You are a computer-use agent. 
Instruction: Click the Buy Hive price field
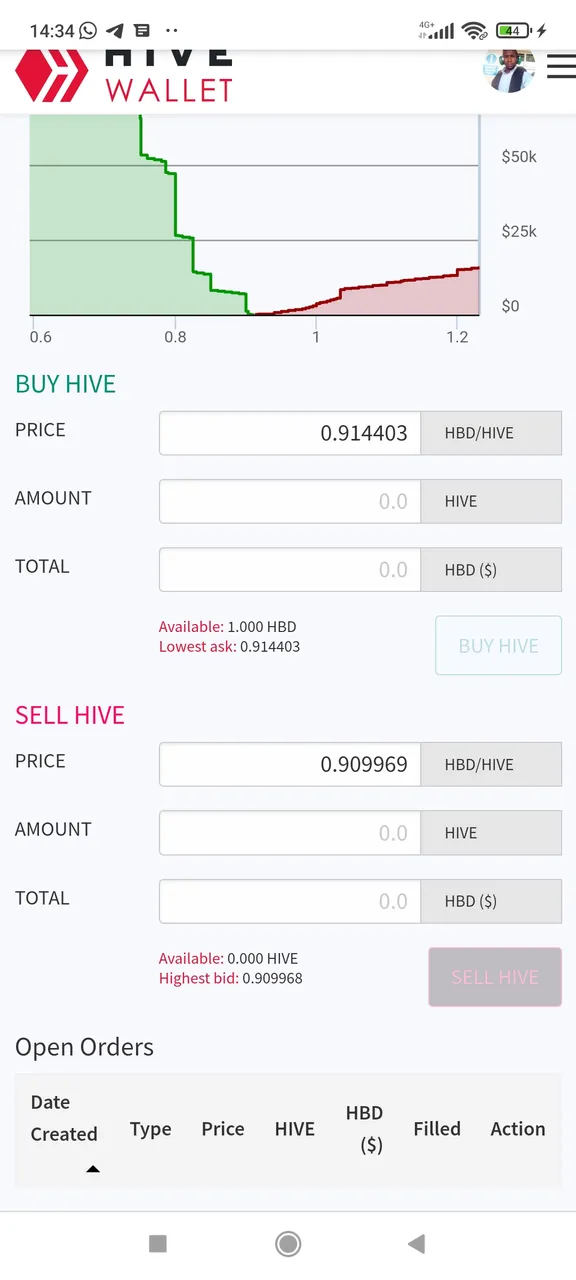coord(290,433)
